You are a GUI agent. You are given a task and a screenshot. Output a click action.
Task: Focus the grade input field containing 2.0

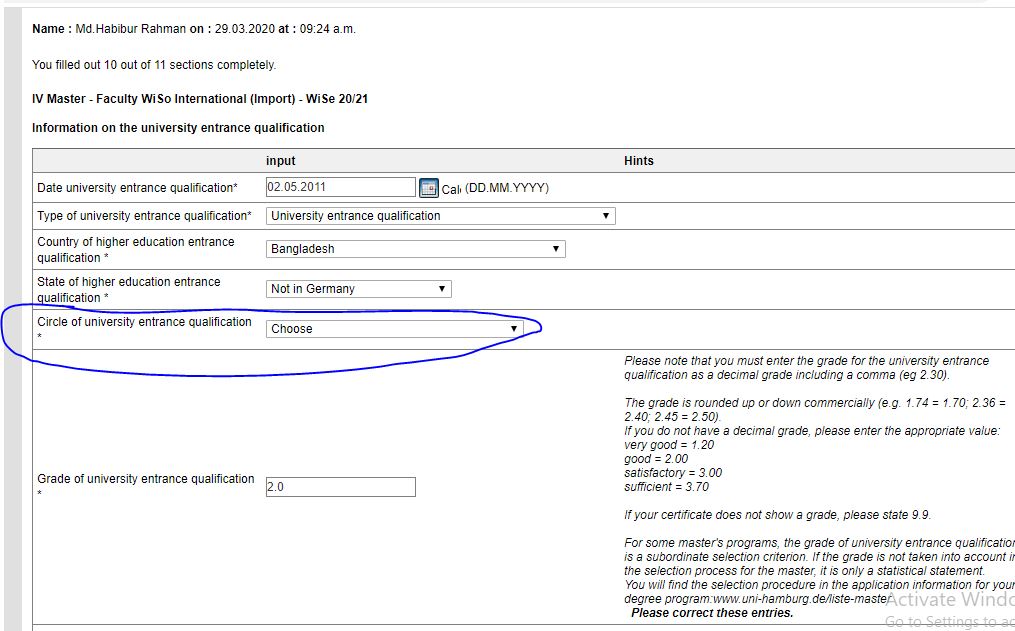340,487
